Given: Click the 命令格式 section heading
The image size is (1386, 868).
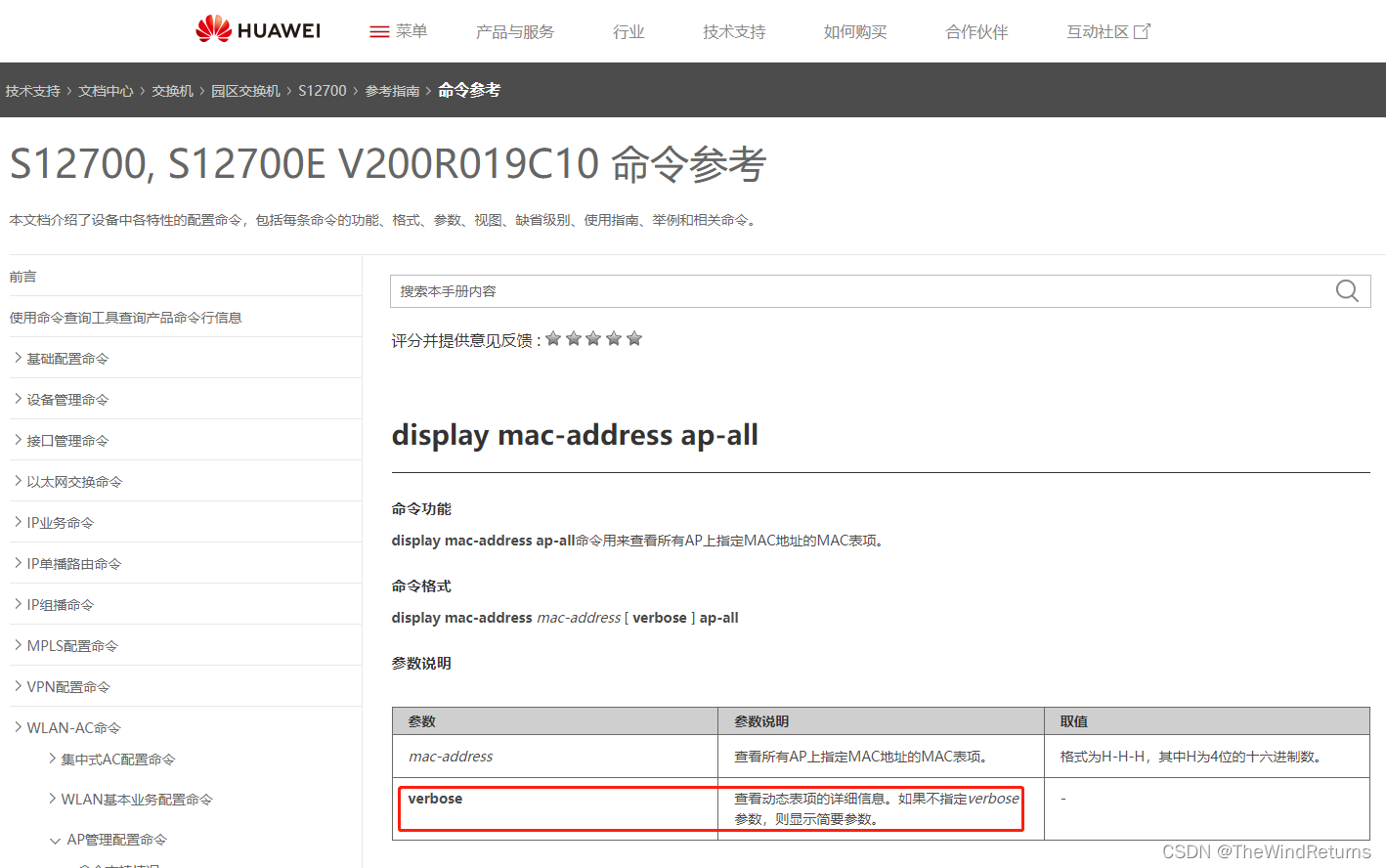Looking at the screenshot, I should coord(421,586).
